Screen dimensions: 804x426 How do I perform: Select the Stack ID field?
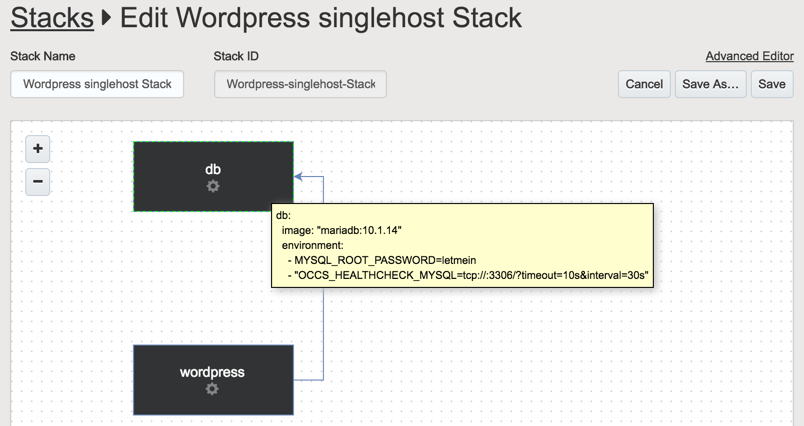point(300,84)
